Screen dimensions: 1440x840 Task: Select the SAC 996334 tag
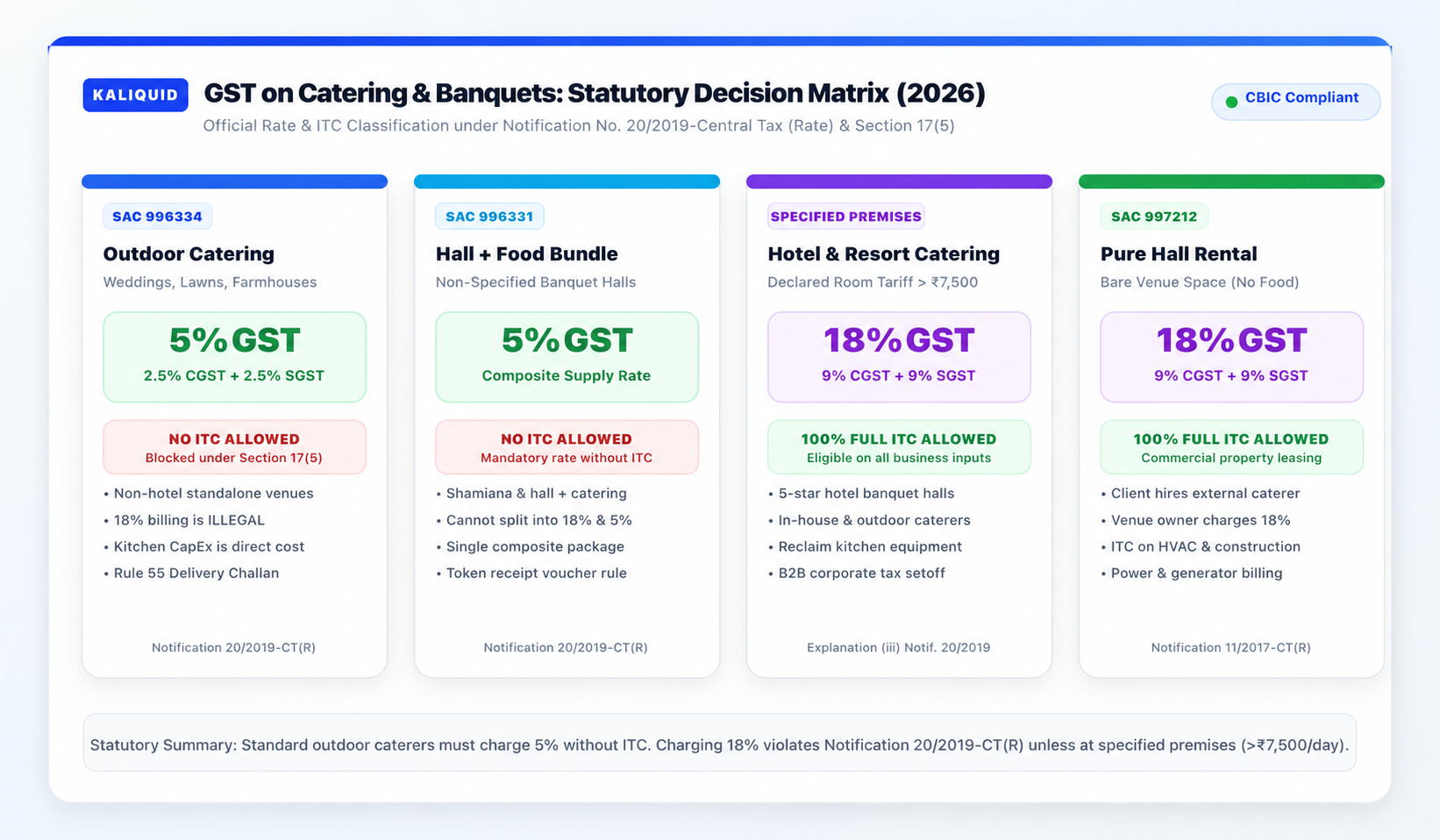pyautogui.click(x=157, y=217)
